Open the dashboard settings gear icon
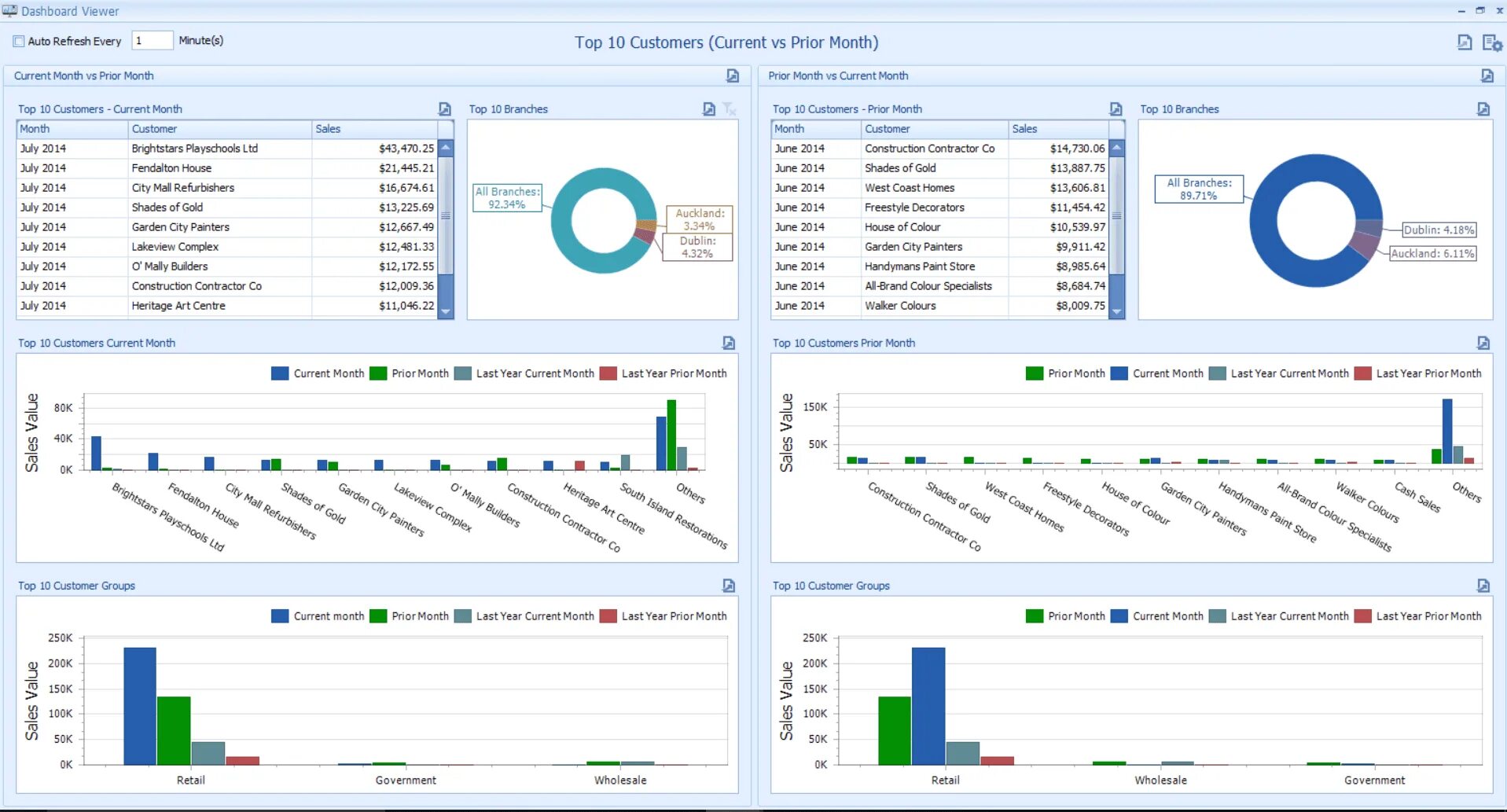 1491,42
